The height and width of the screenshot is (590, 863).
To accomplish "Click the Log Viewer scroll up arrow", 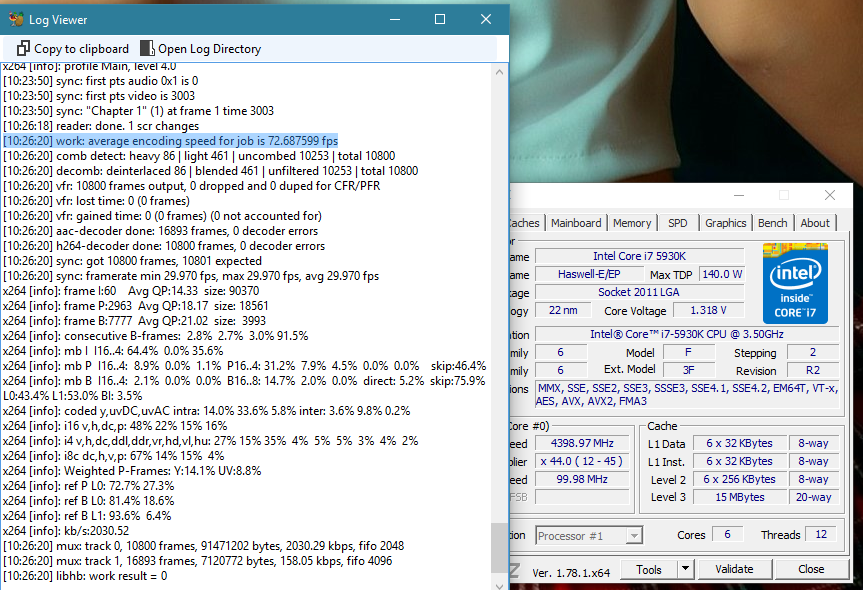I will tap(499, 72).
